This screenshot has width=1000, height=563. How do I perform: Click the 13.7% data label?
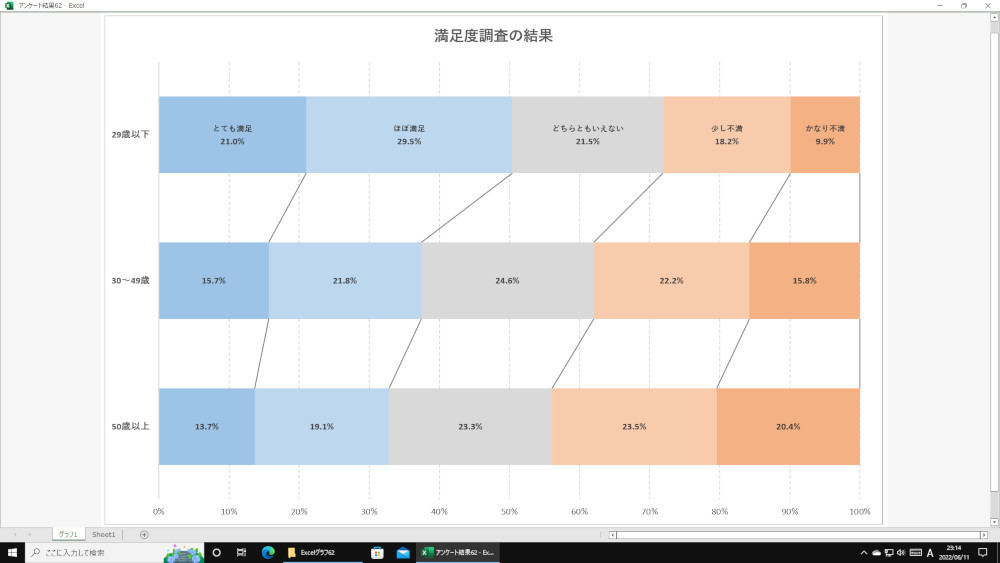click(x=207, y=427)
